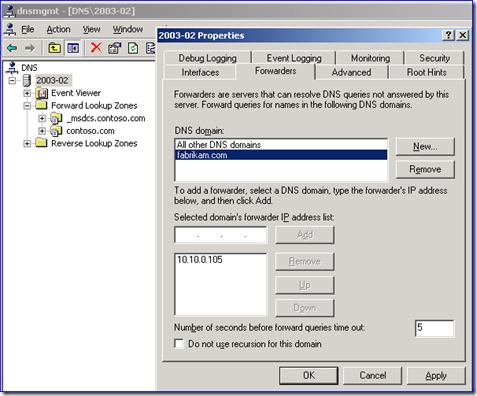Screen dimensions: 477x396
Task: Switch to the Interfaces tab
Action: [x=200, y=72]
